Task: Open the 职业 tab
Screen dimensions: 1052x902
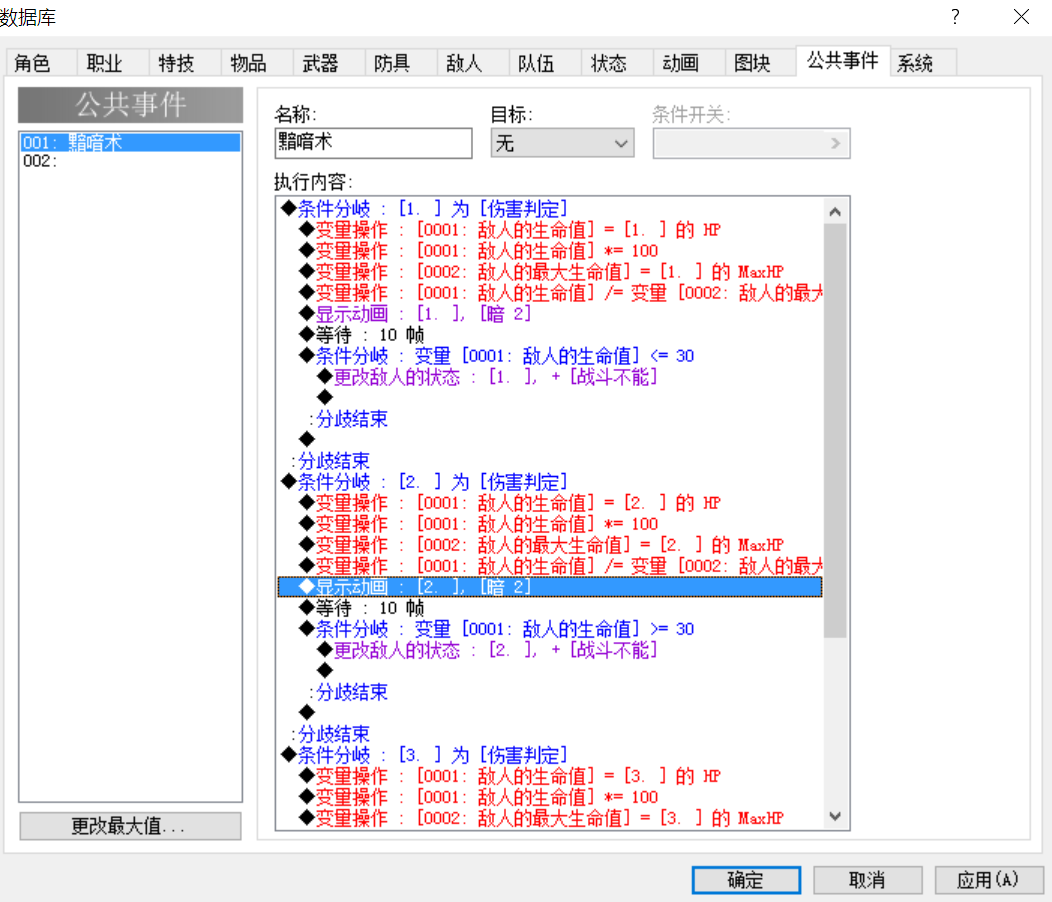Action: pos(112,63)
